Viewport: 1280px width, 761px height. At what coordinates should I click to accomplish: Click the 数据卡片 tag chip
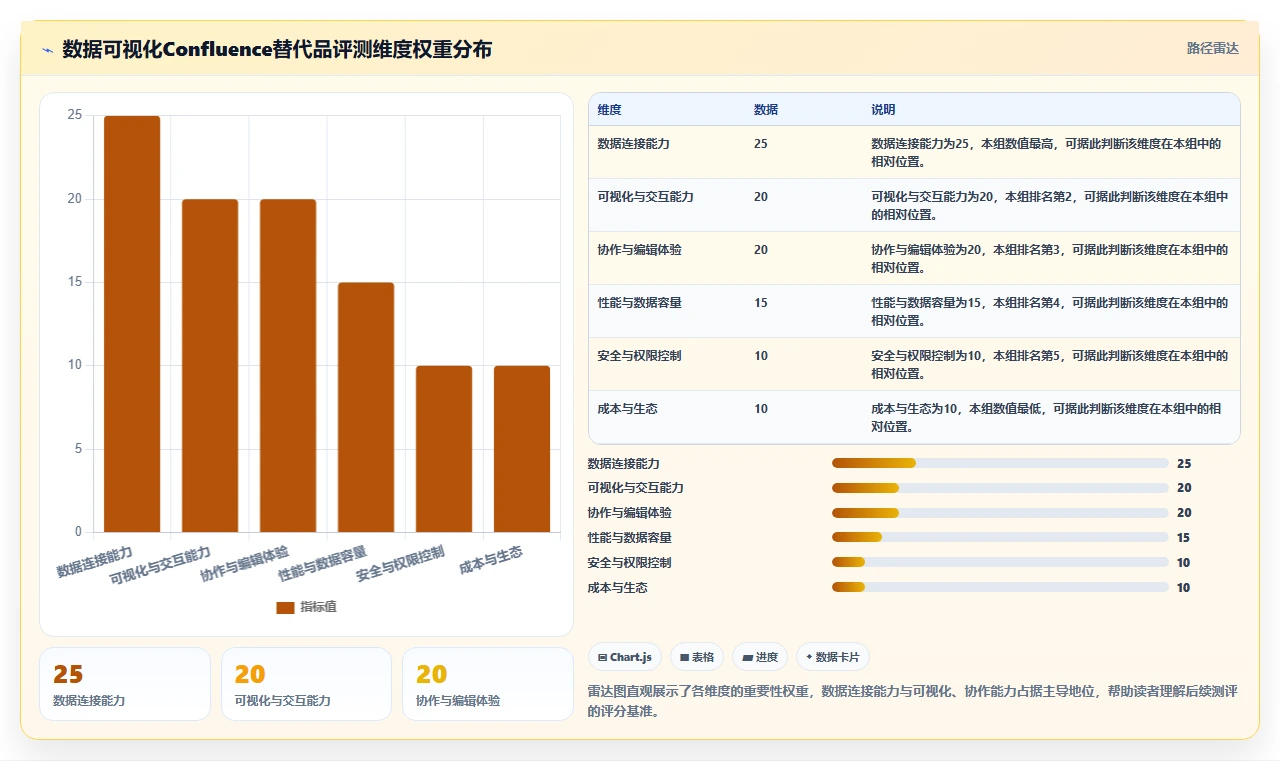pos(833,657)
